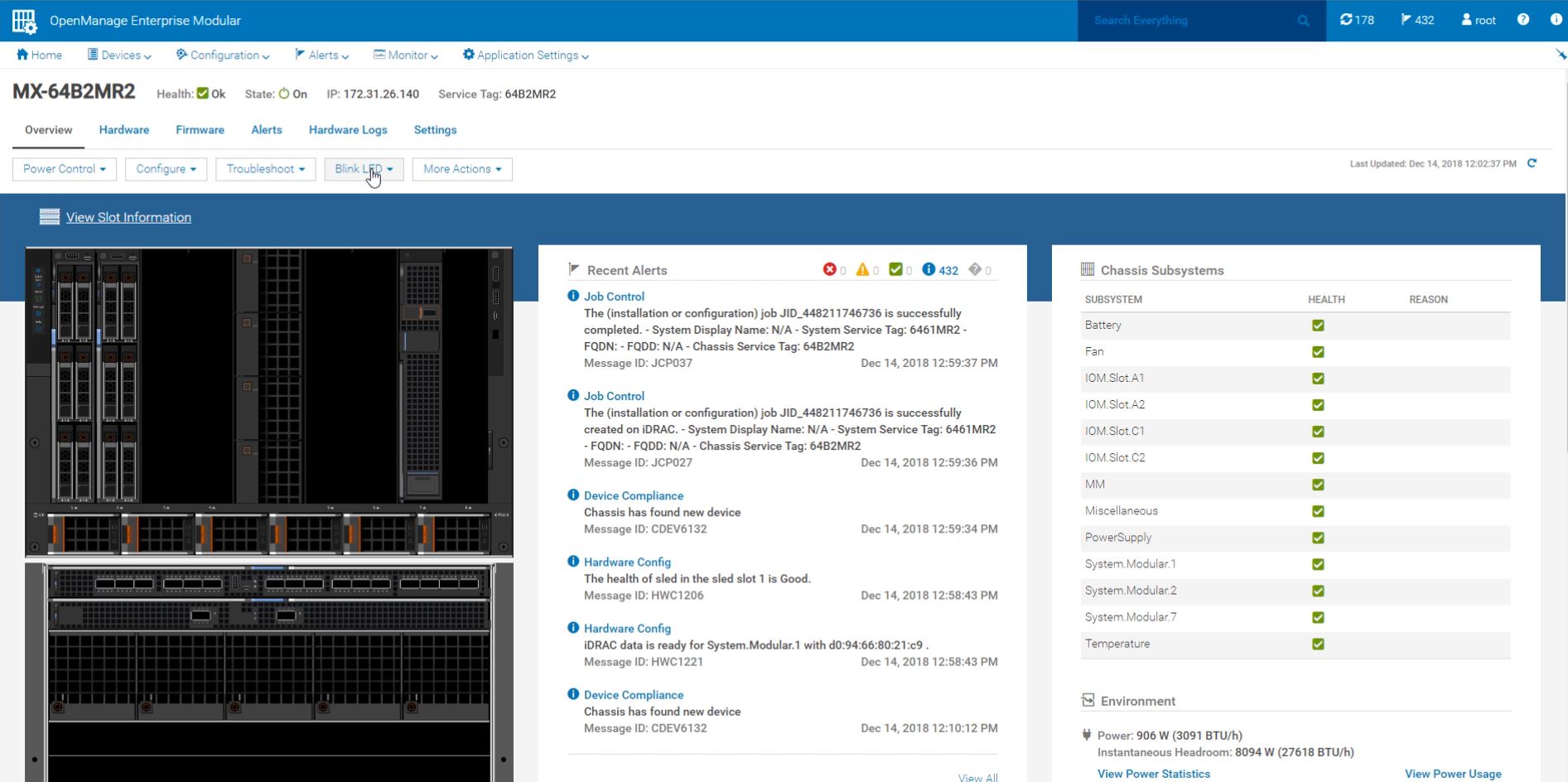Open the alerts flag icon showing 432

tap(1406, 20)
